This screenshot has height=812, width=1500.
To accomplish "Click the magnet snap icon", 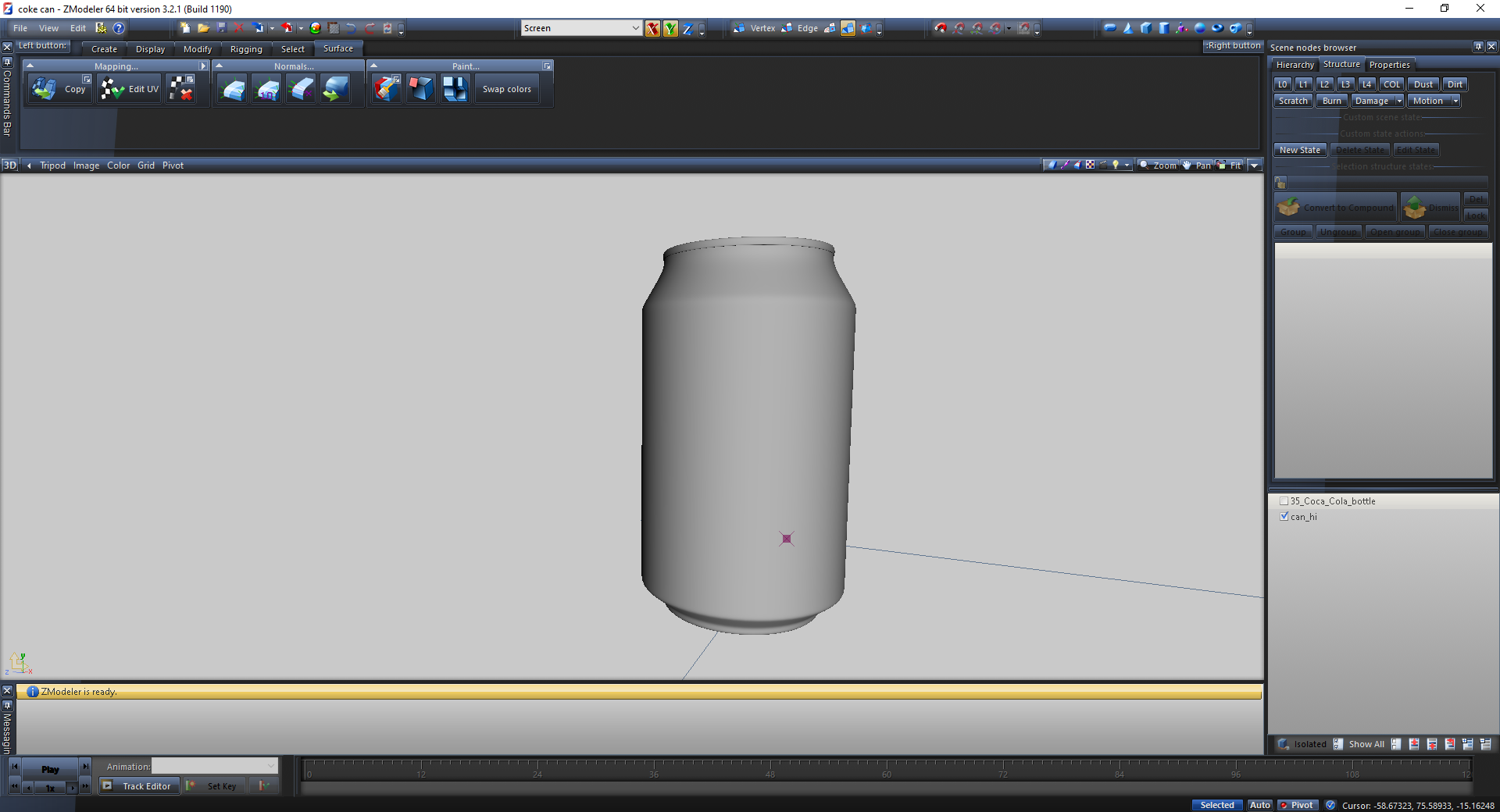I will pos(940,28).
